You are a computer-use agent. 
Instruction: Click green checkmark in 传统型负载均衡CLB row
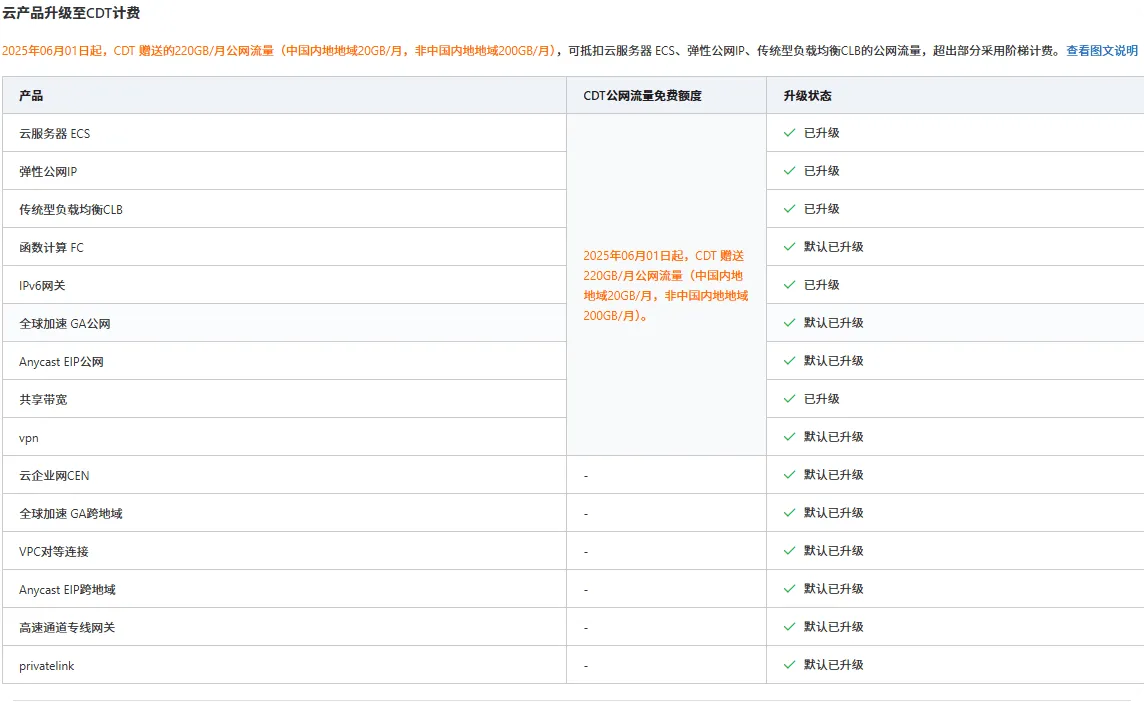point(789,209)
